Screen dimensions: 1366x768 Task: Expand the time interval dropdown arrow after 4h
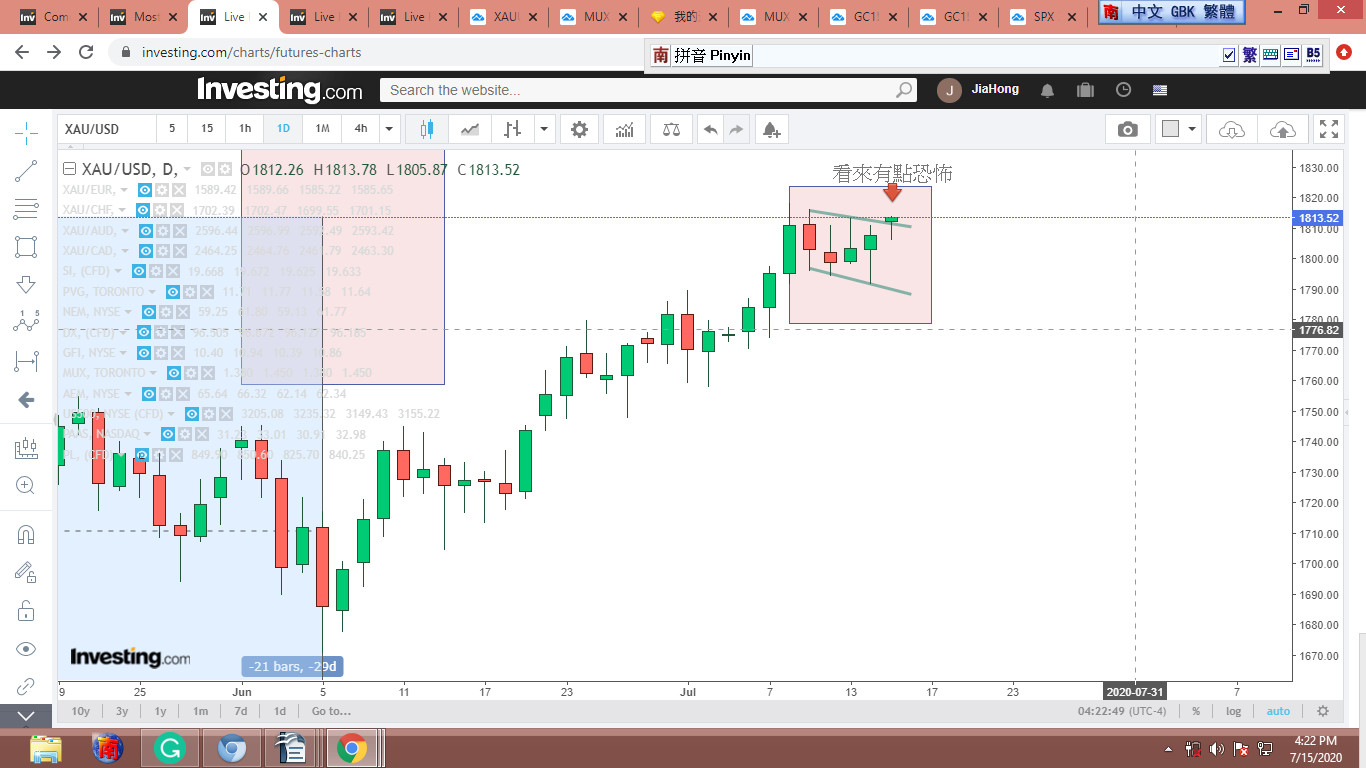point(390,129)
